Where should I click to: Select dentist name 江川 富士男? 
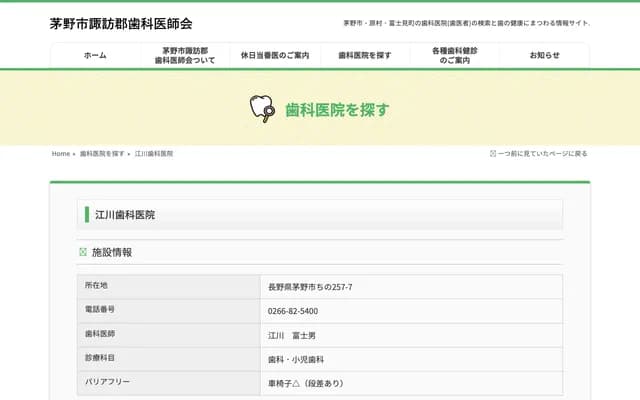pos(291,336)
